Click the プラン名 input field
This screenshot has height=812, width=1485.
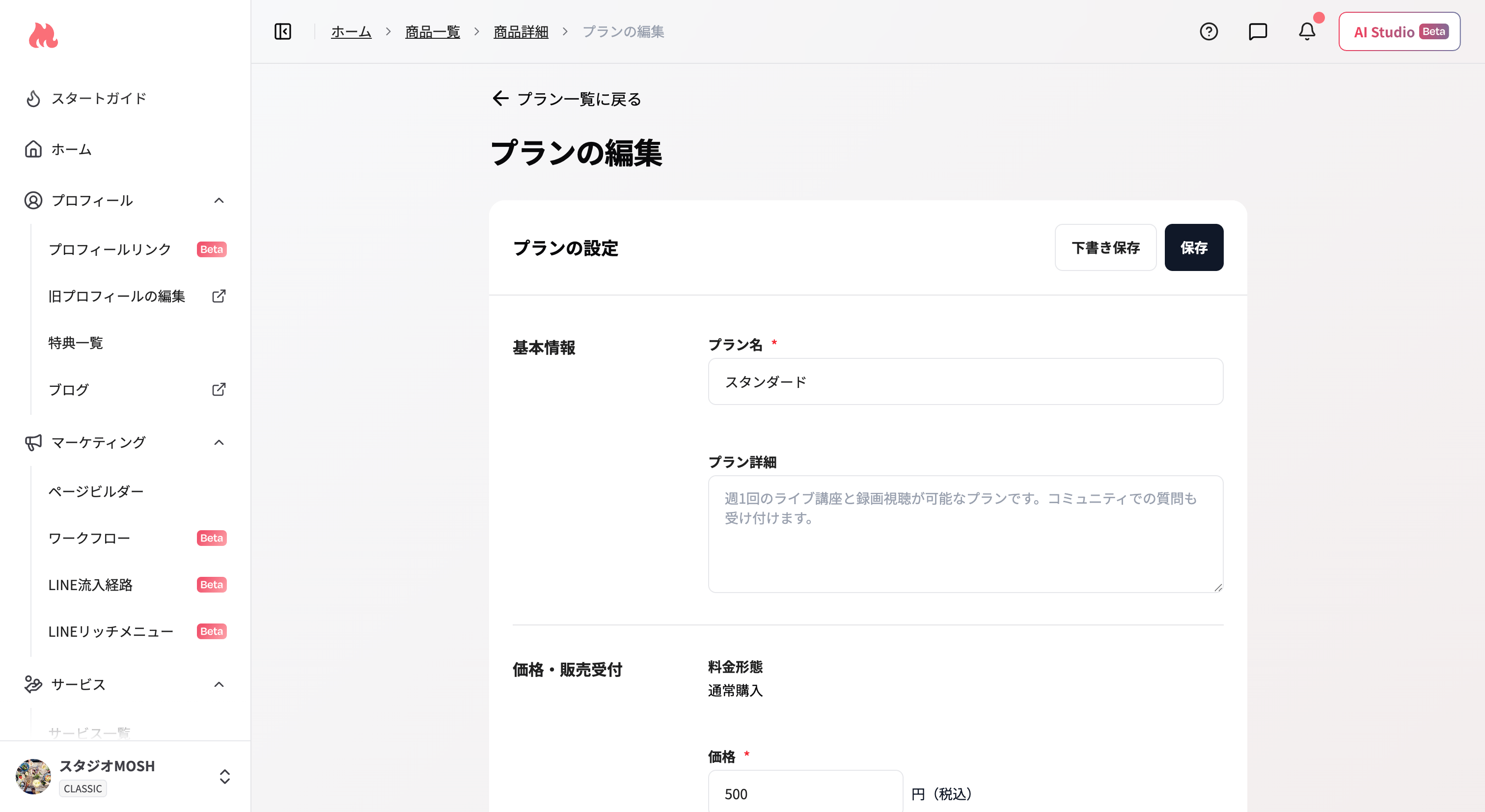(x=965, y=381)
